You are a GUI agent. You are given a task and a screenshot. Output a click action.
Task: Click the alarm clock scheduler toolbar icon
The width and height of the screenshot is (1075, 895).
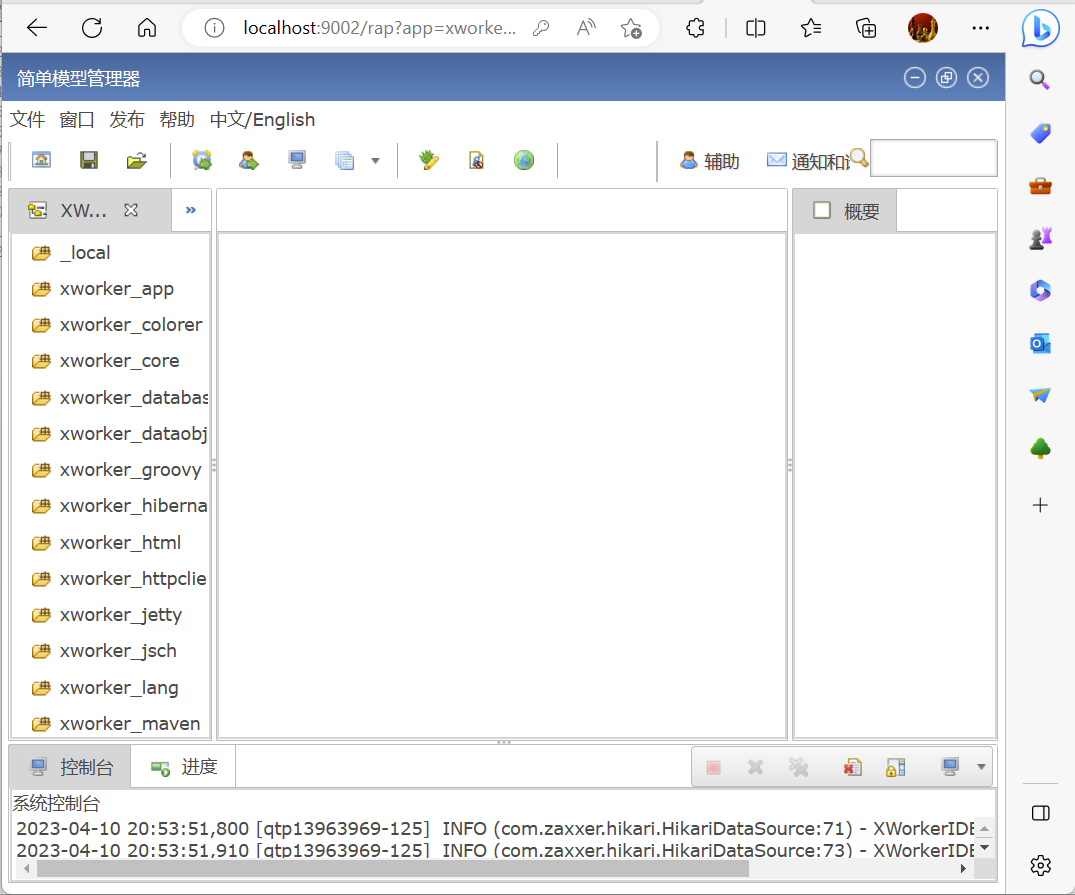pyautogui.click(x=202, y=160)
